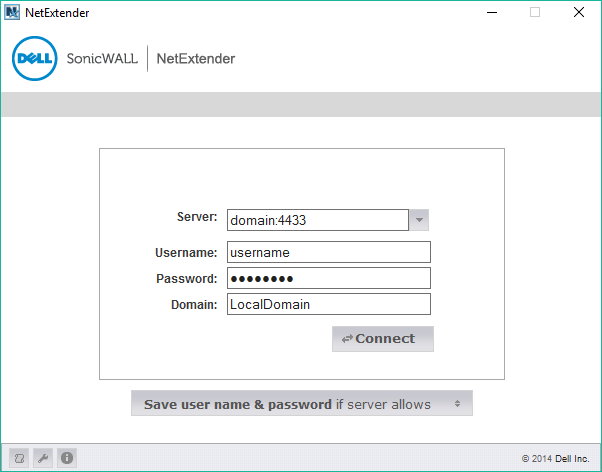
Task: Show the About info icon
Action: [67, 457]
